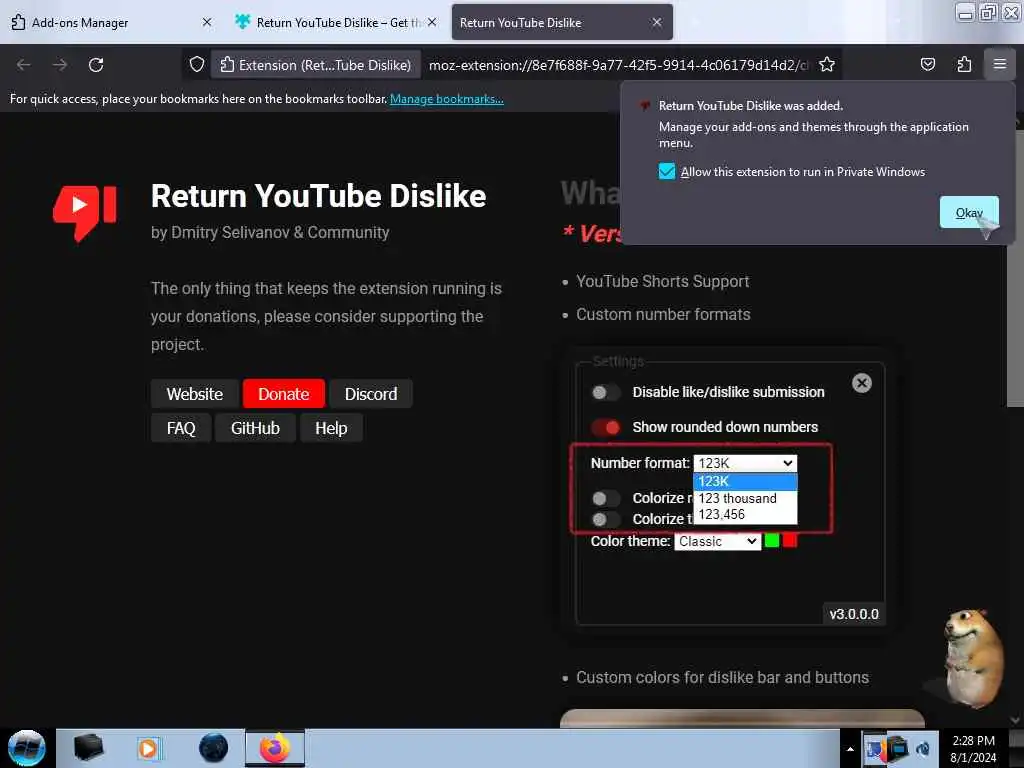The height and width of the screenshot is (768, 1024).
Task: Click the Custom number formats bullet text
Action: (663, 315)
